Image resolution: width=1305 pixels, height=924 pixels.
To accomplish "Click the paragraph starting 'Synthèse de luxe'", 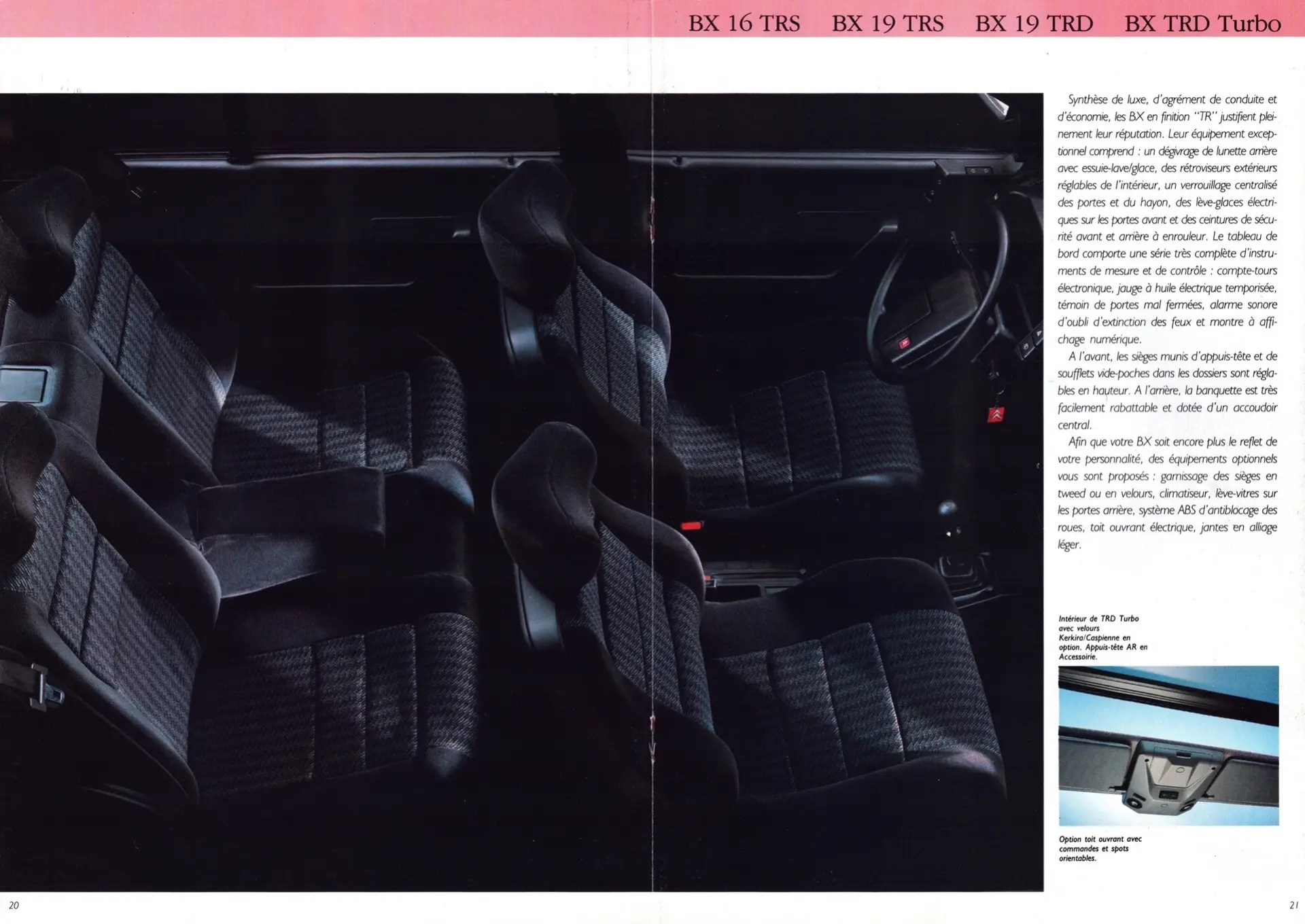I will 1167,219.
